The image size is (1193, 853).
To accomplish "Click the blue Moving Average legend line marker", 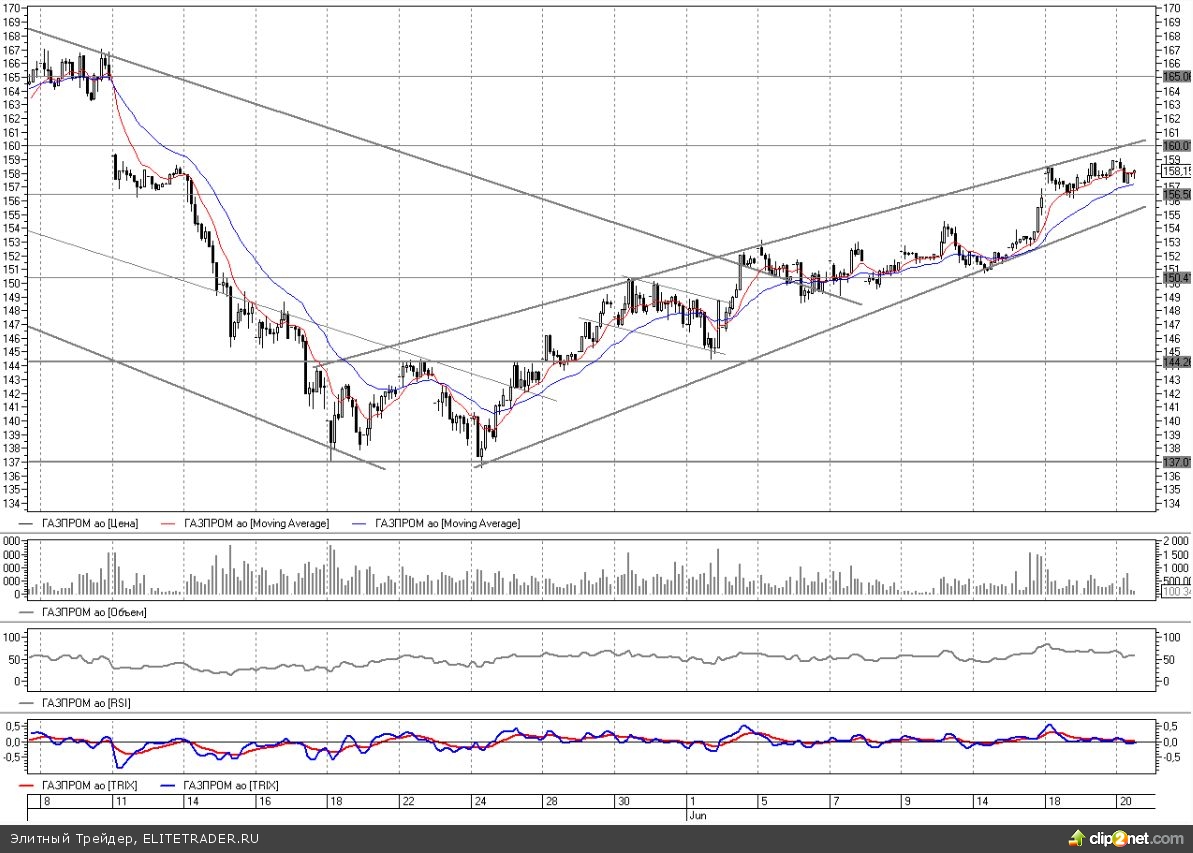I will click(x=360, y=523).
